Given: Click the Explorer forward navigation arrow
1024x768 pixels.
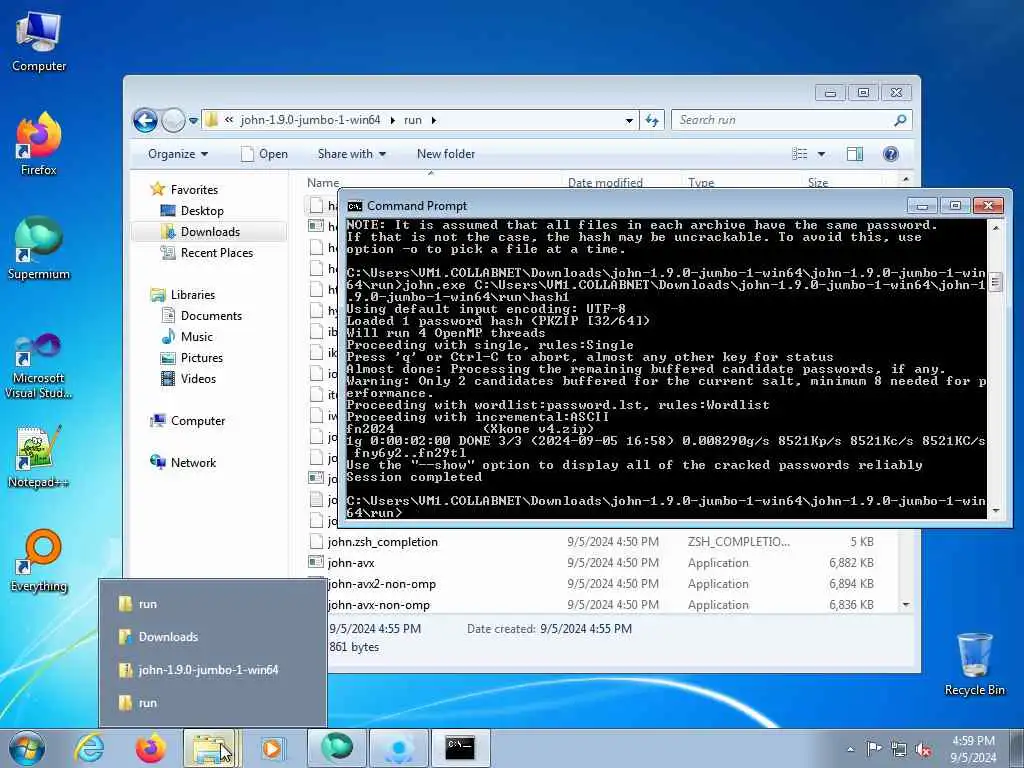Looking at the screenshot, I should pyautogui.click(x=173, y=120).
